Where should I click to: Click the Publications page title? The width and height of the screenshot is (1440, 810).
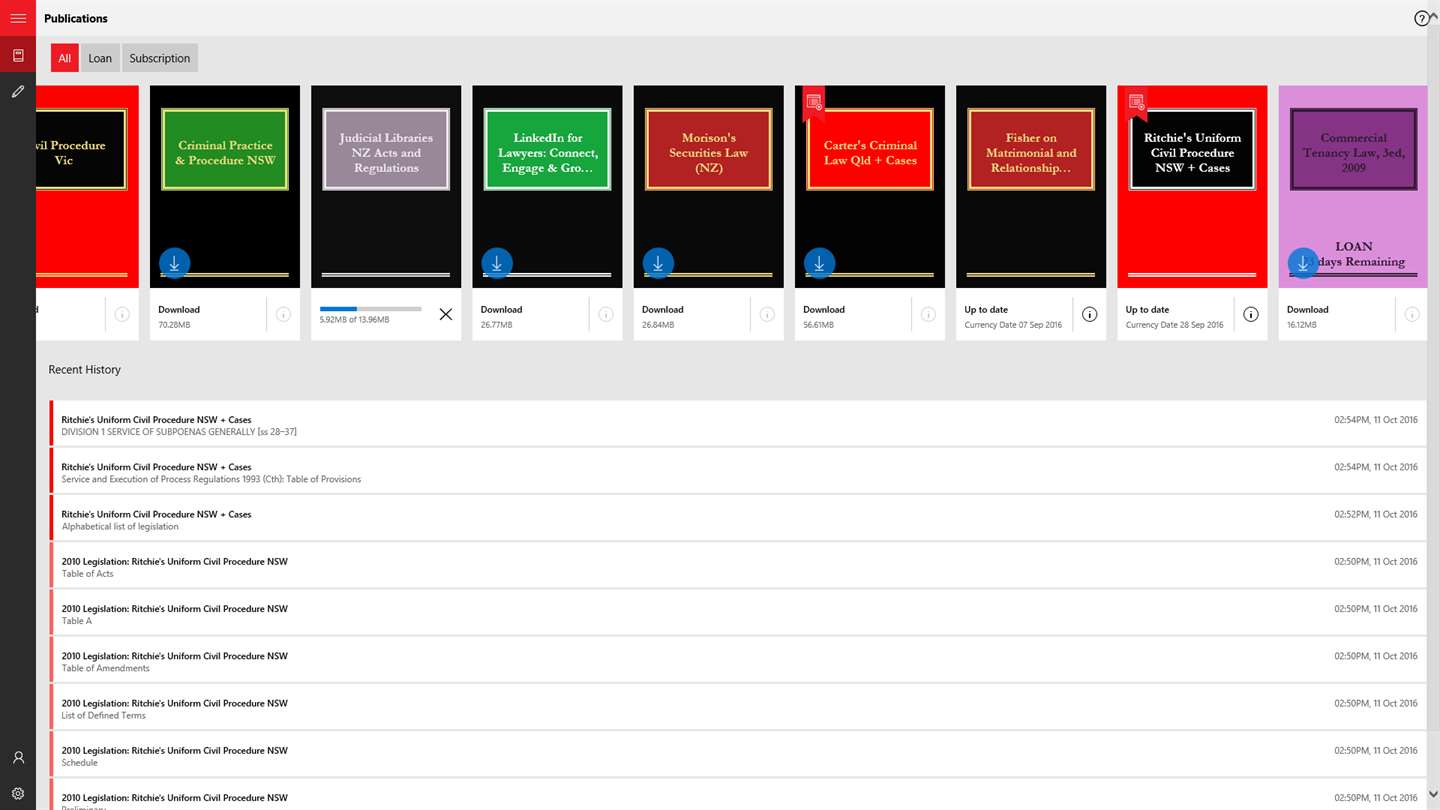point(76,18)
